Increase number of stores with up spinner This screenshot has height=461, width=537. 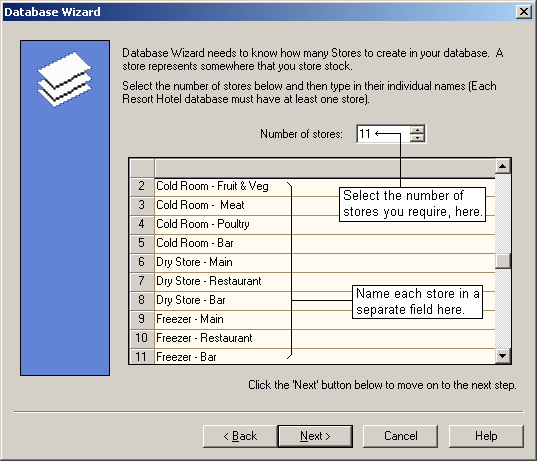pyautogui.click(x=417, y=130)
